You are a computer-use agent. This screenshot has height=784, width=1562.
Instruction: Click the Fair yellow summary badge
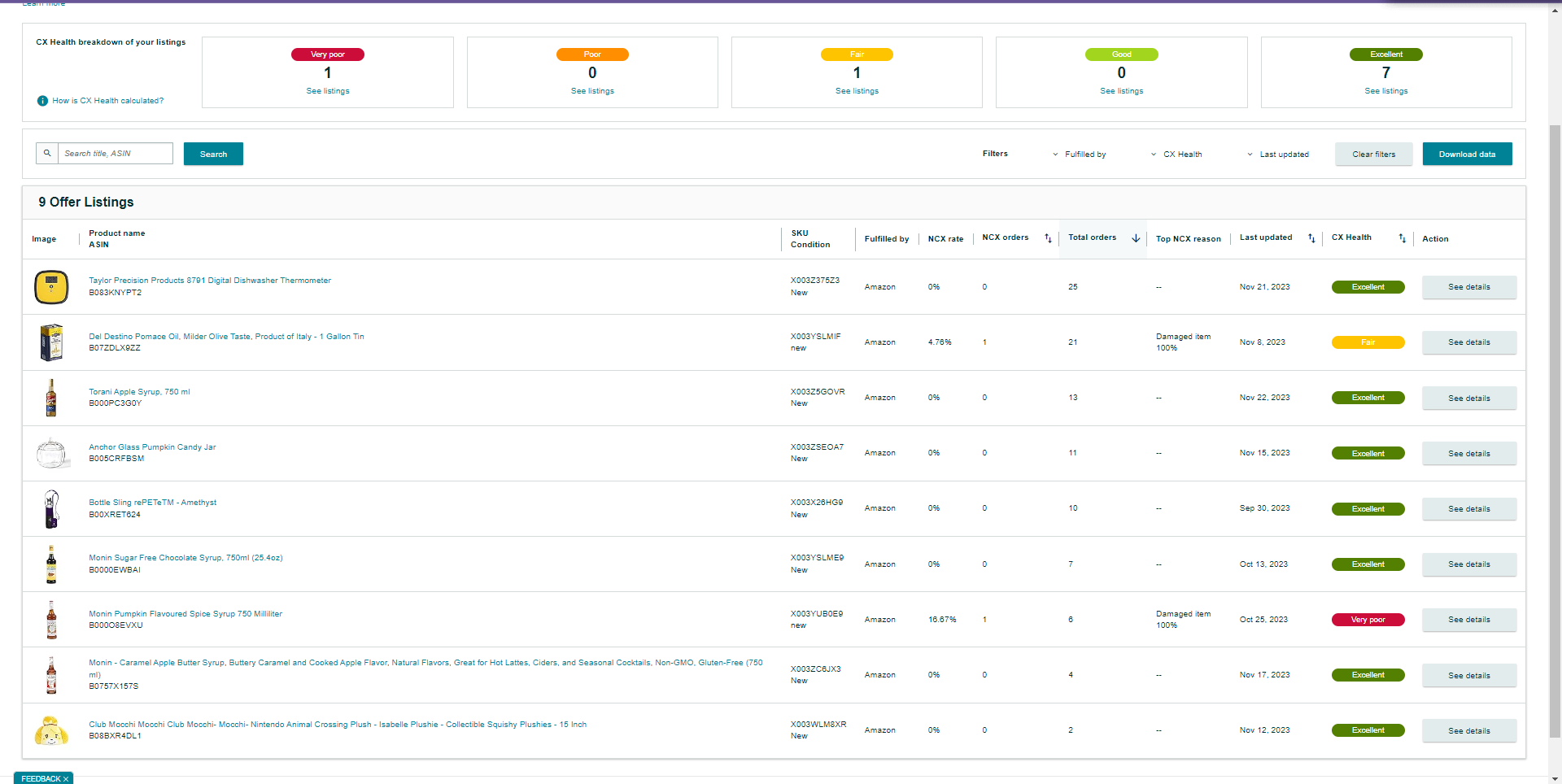point(857,54)
